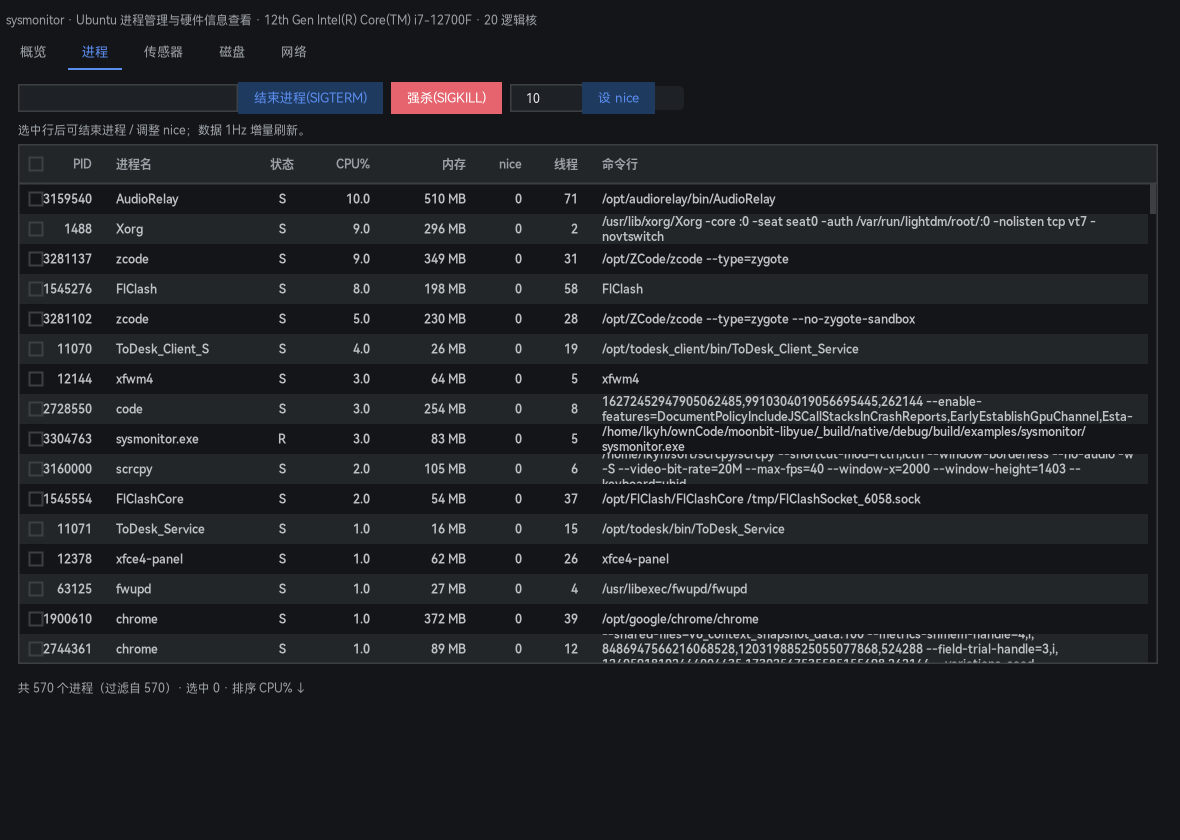1180x840 pixels.
Task: Click the nice column header
Action: pos(510,164)
